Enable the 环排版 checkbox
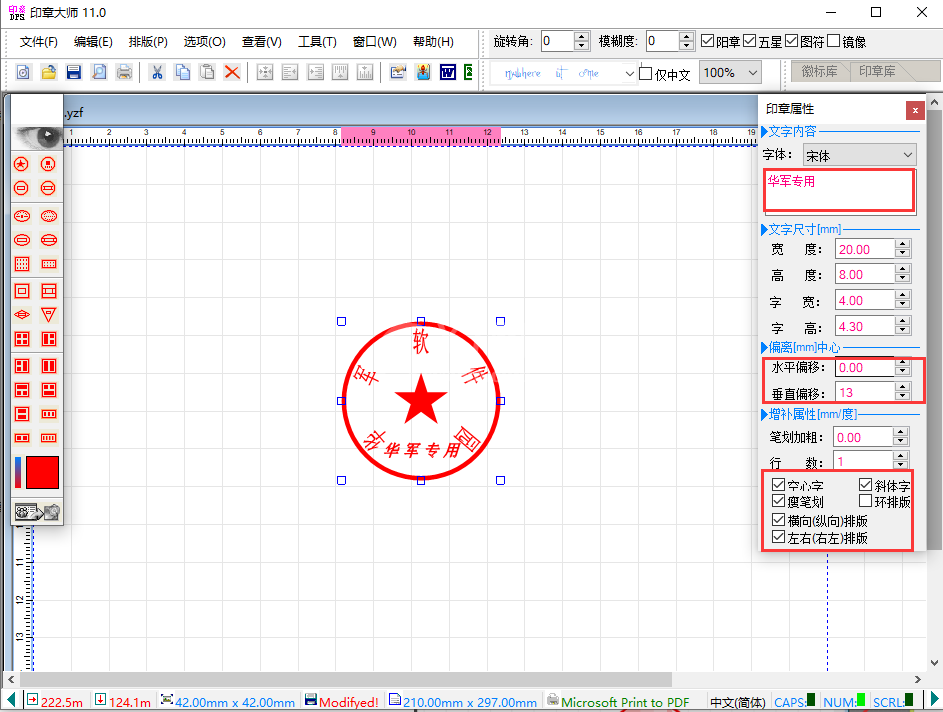The image size is (943, 712). (x=865, y=501)
